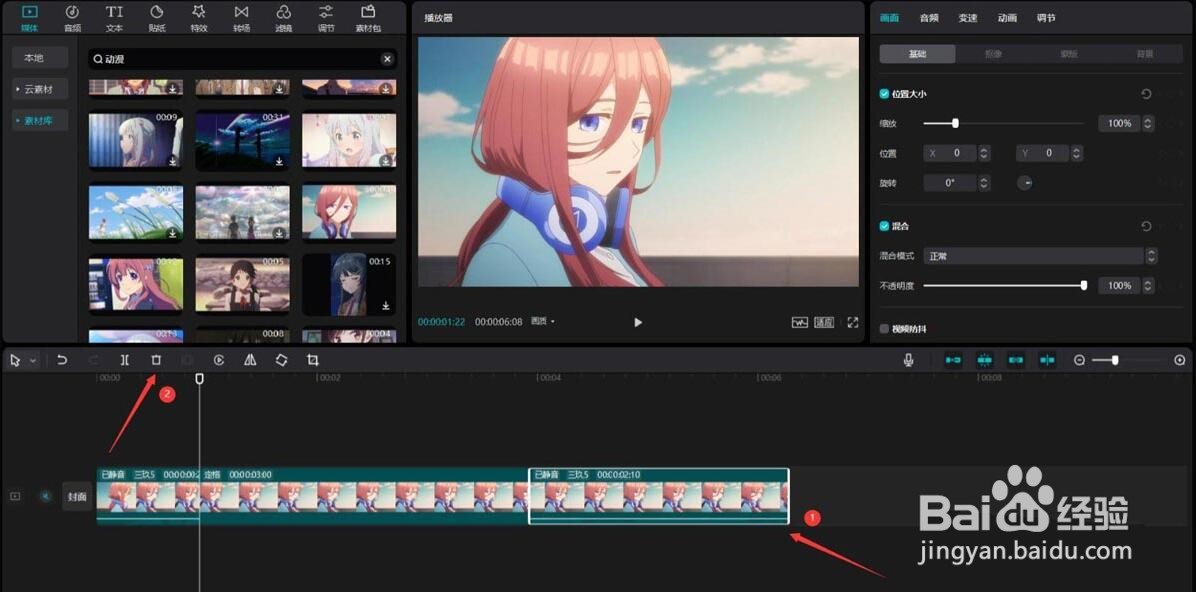The width and height of the screenshot is (1196, 592).
Task: Open the 混合模式 正常 dropdown
Action: click(1040, 256)
